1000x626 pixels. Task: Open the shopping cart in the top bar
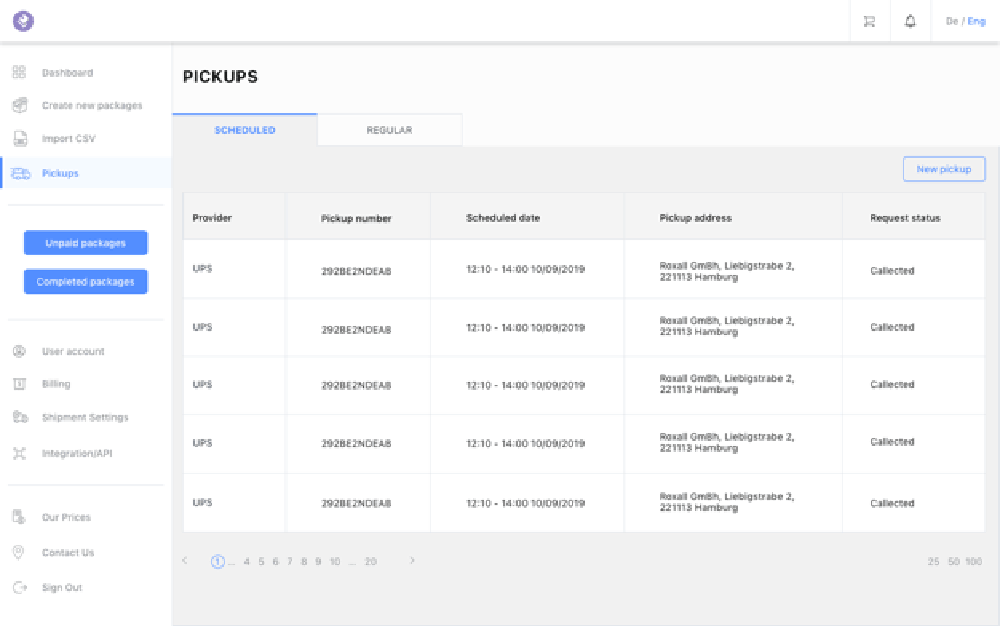tap(869, 21)
